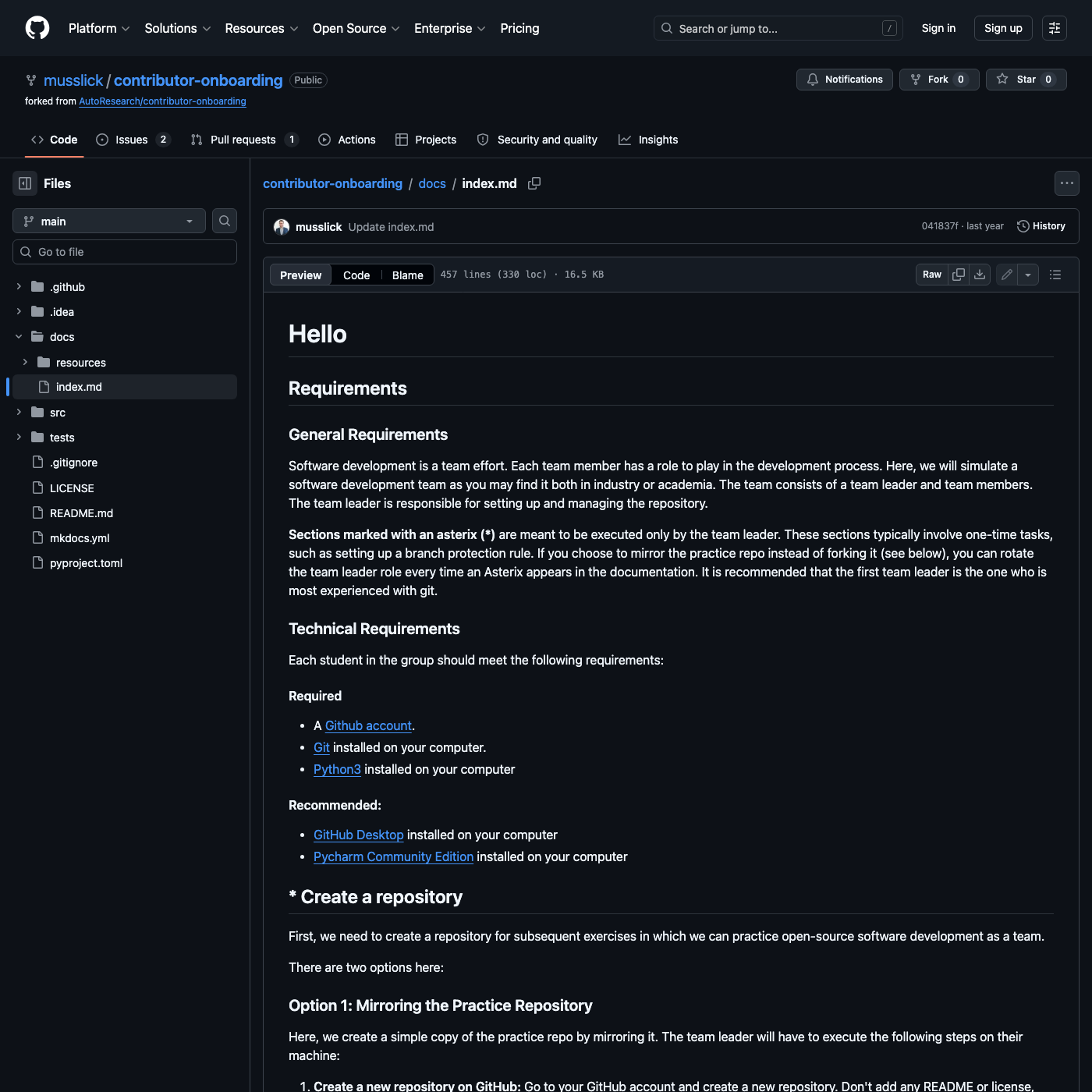The image size is (1092, 1092).
Task: Go to Pricing page
Action: pos(519,28)
